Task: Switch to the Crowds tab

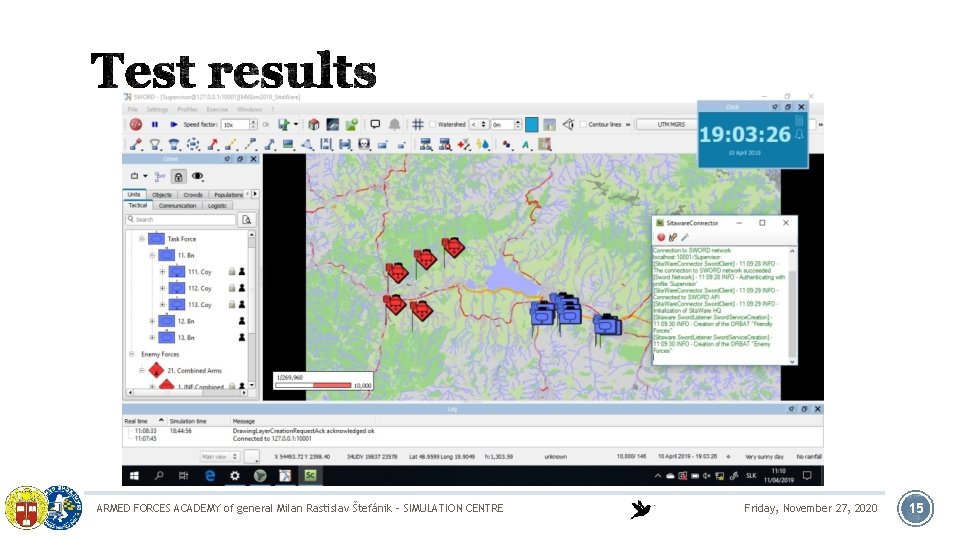Action: pyautogui.click(x=193, y=195)
